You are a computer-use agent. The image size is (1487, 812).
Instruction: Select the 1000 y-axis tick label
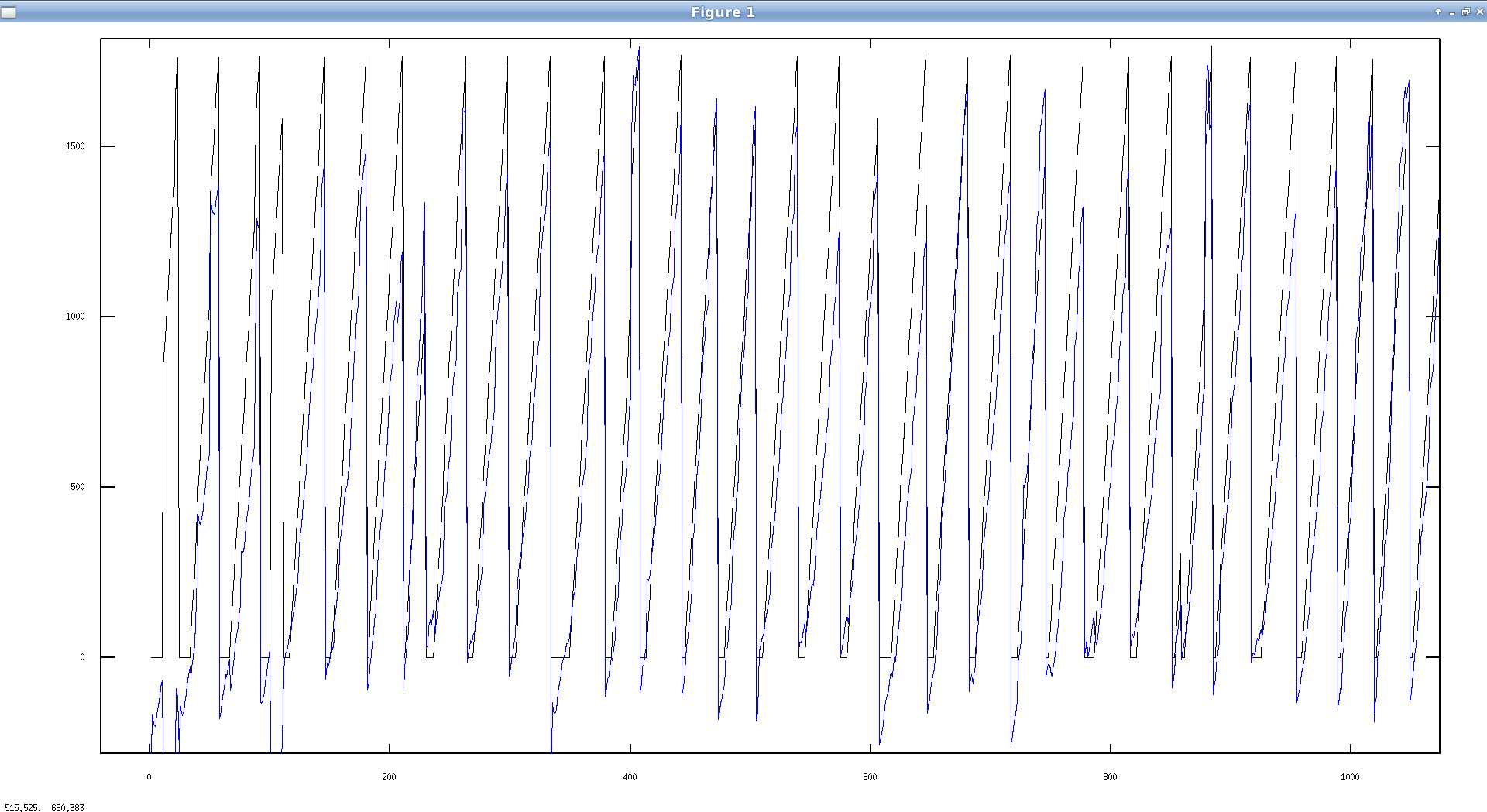click(x=75, y=317)
